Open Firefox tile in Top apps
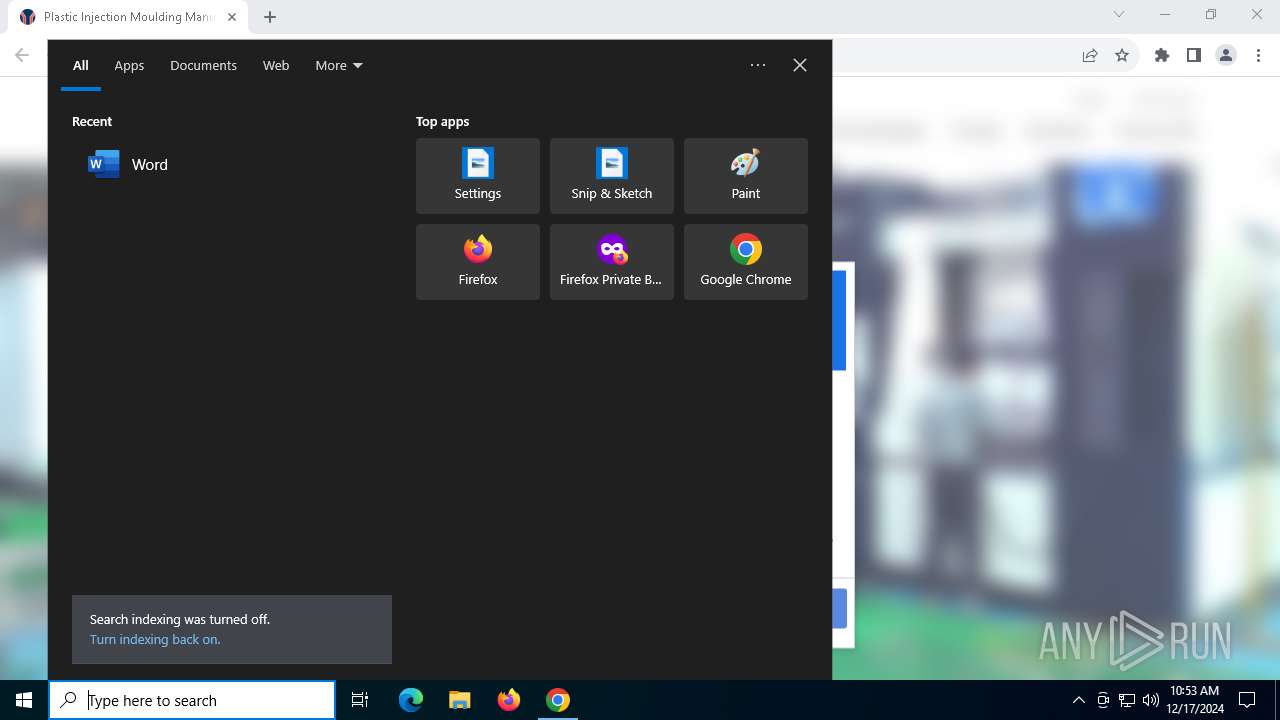 point(478,262)
